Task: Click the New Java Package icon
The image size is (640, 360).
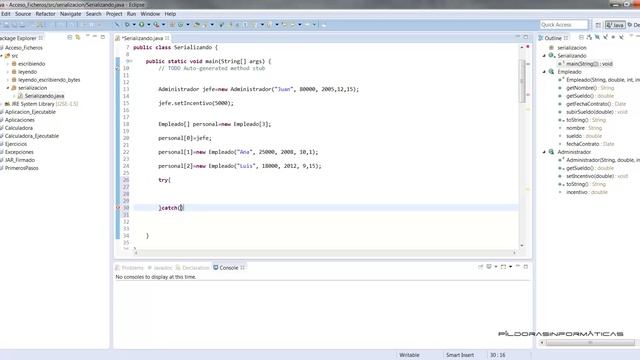Action: pyautogui.click(x=172, y=24)
